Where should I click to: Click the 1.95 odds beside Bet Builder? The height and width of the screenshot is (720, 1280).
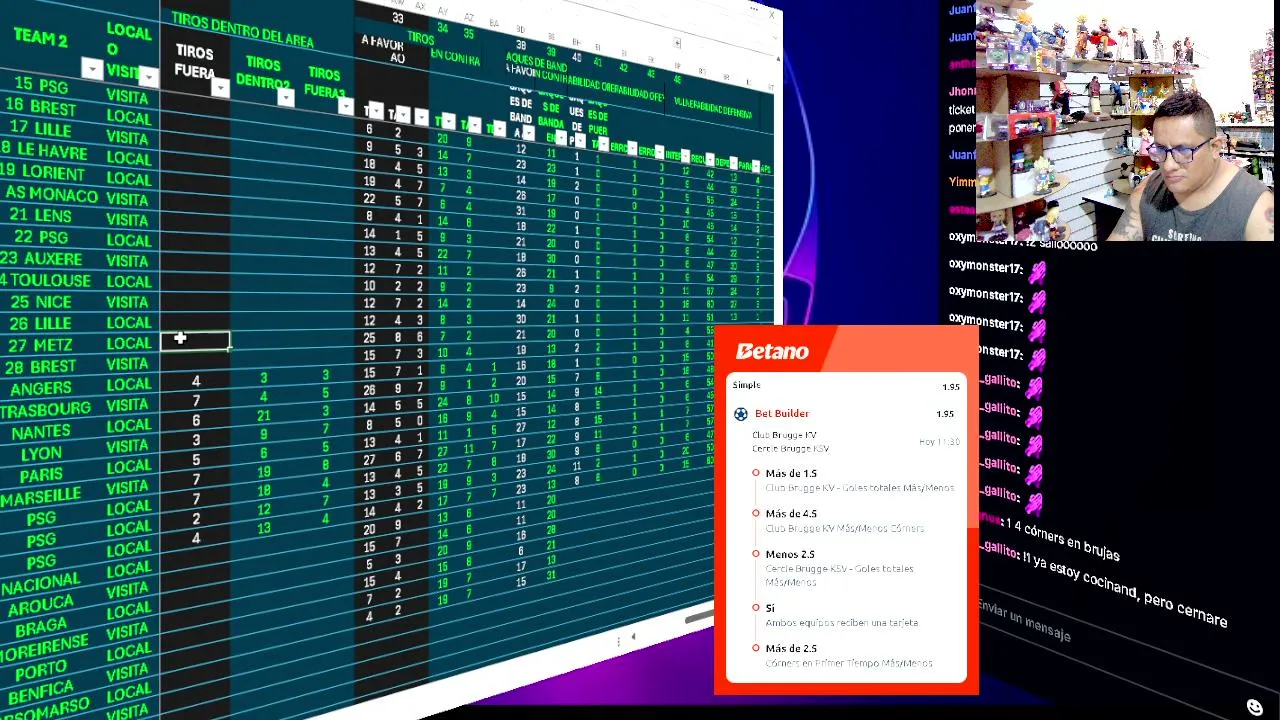coord(944,414)
